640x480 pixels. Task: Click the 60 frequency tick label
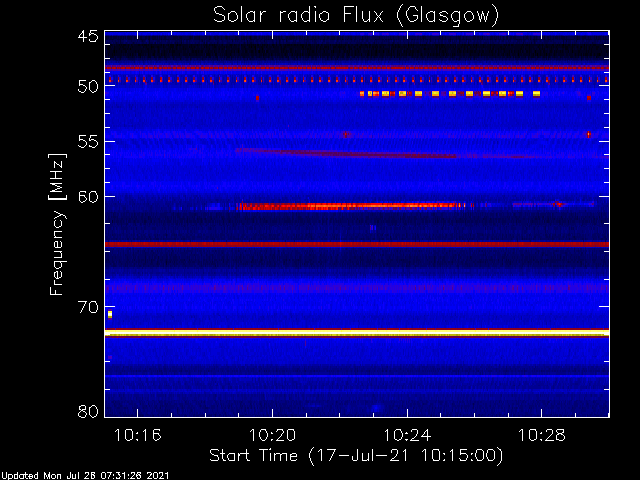click(x=88, y=197)
